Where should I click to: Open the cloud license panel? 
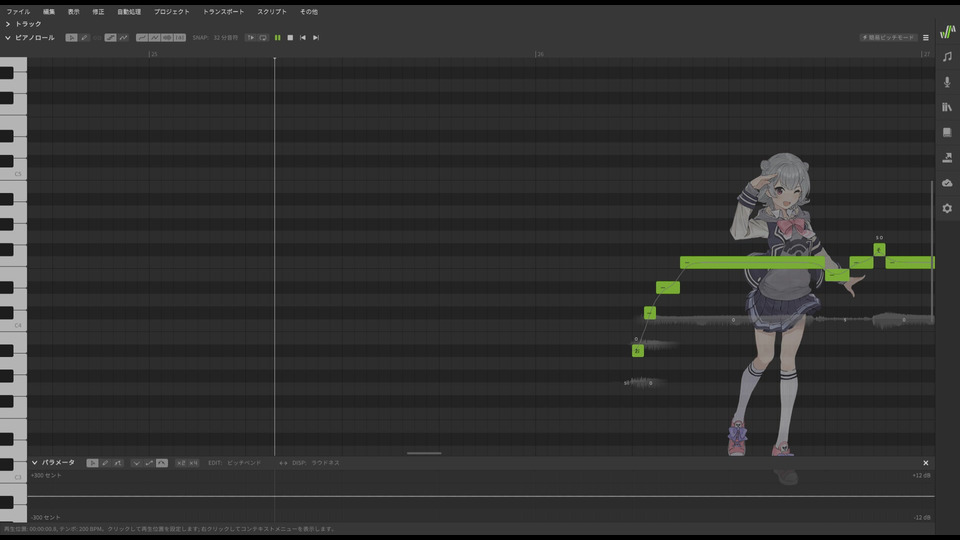[947, 183]
